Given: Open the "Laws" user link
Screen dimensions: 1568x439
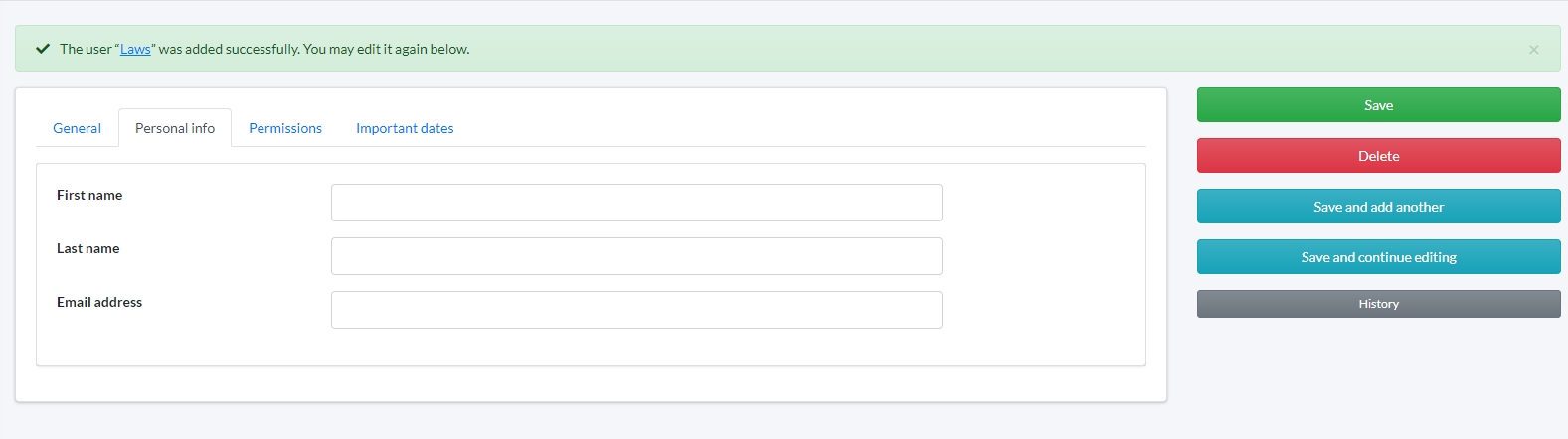Looking at the screenshot, I should click(x=135, y=49).
